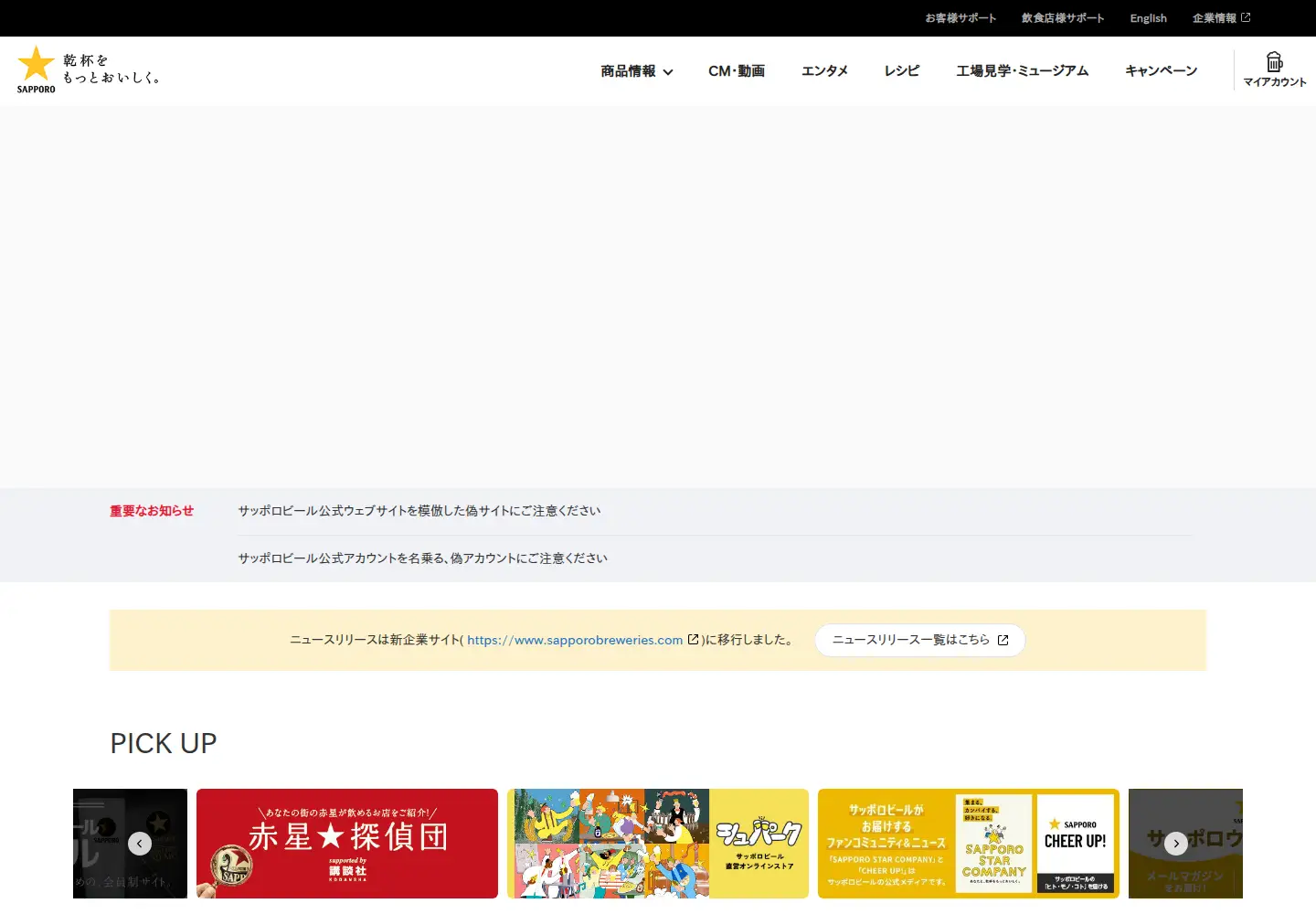Follow the www.sapporobreweries.com link
This screenshot has height=914, width=1316.
[575, 640]
